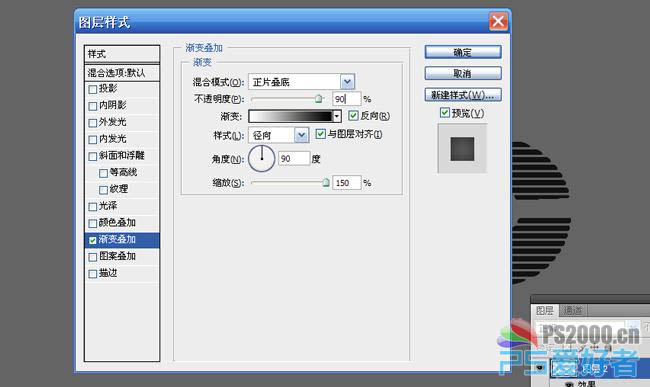
Task: Check the 等高线 contour sub-option
Action: click(x=104, y=173)
